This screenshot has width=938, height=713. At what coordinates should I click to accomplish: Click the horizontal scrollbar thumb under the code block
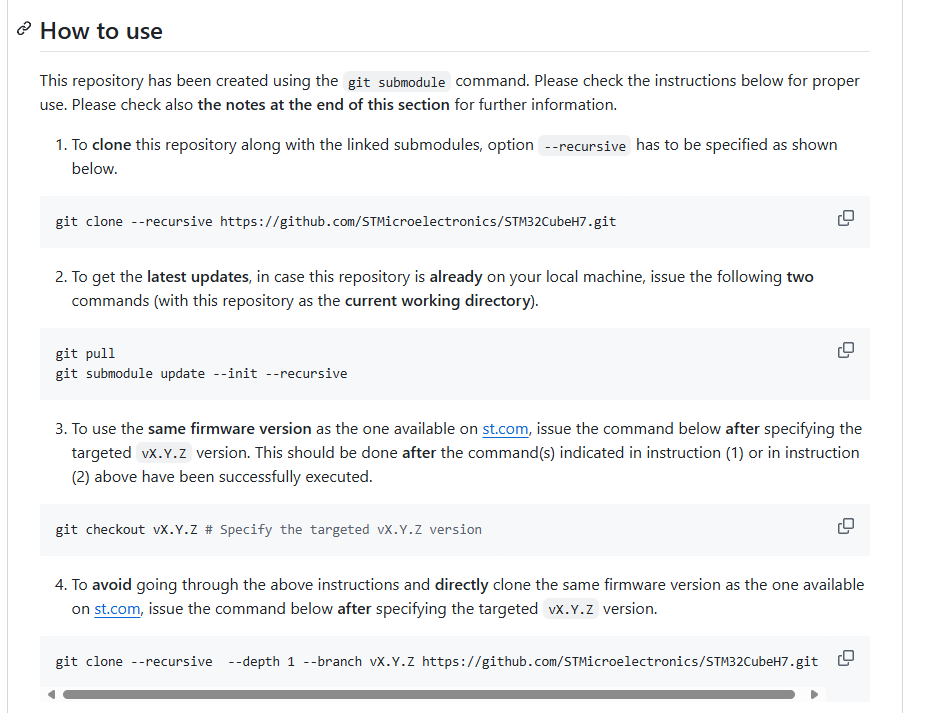tap(429, 694)
